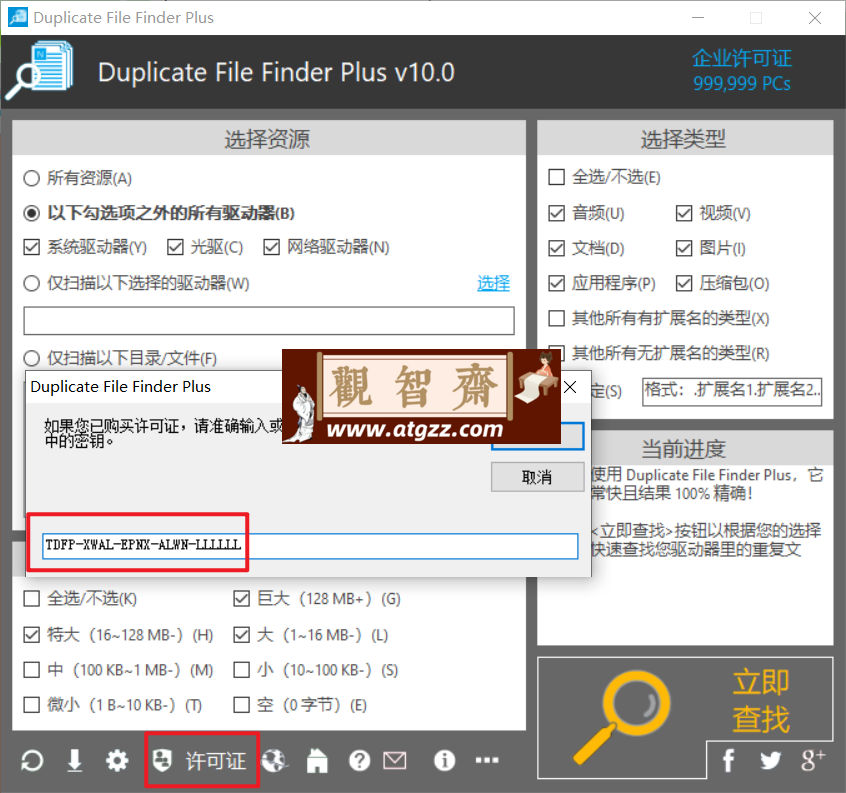Screen dimensions: 846x793
Task: Toggle 特大 (16~128 MB-) (H) checkbox
Action: click(x=32, y=635)
